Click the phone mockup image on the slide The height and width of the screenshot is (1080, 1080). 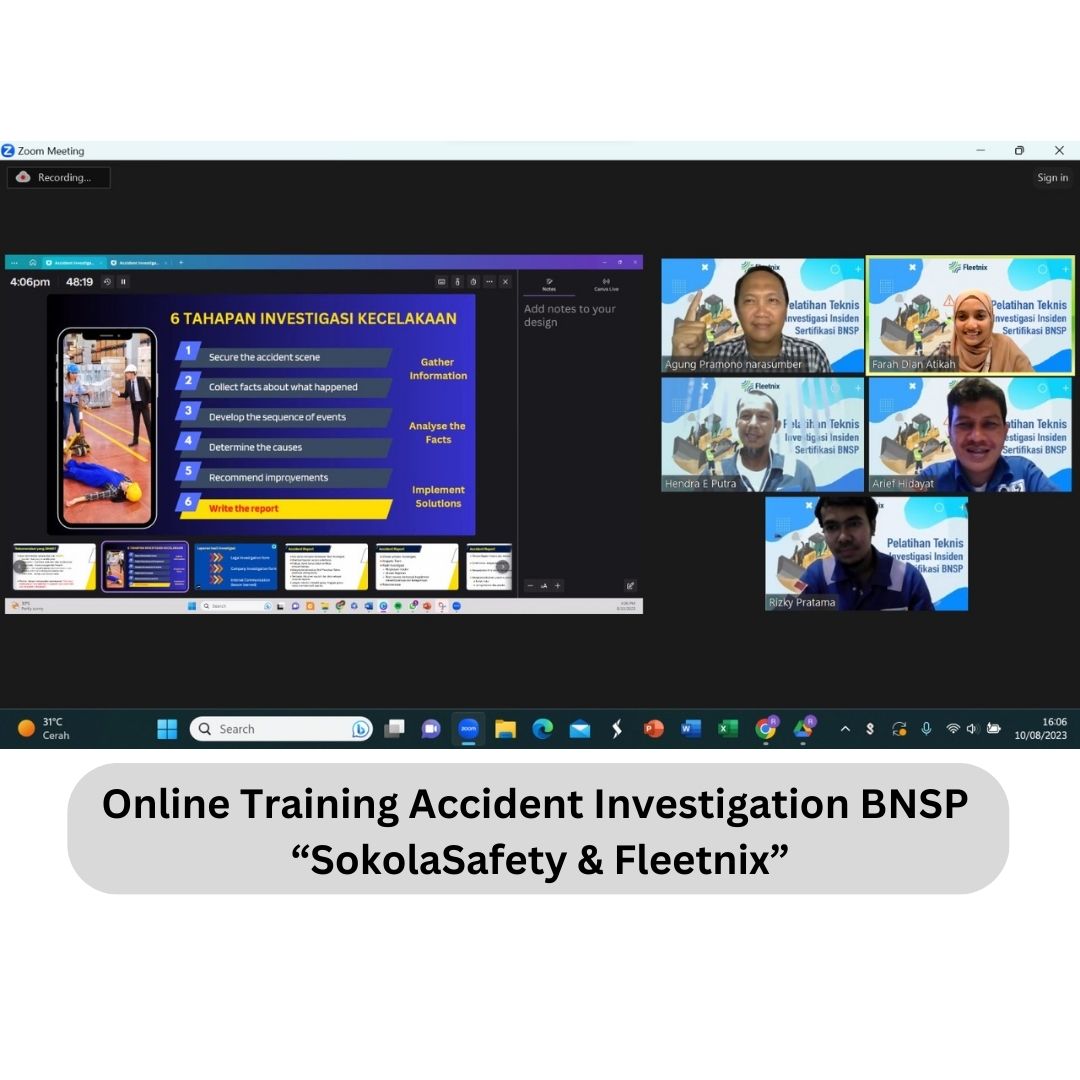(107, 428)
